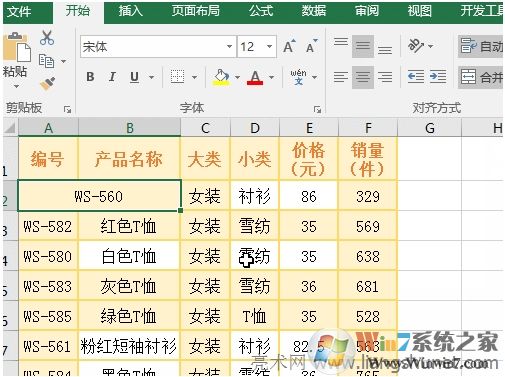Click header cell 产品名称
Image resolution: width=505 pixels, height=377 pixels.
point(129,159)
